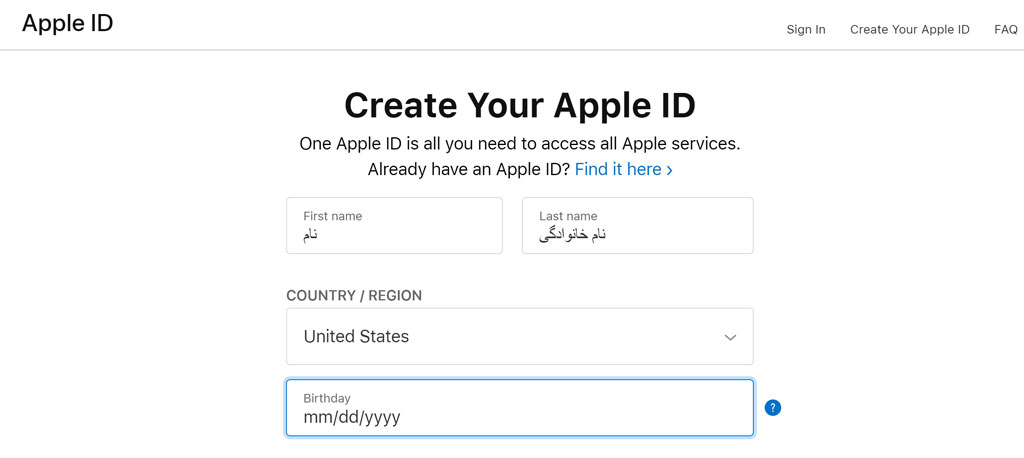Click the Apple ID logo text
Screen dimensions: 1024x458
click(67, 24)
